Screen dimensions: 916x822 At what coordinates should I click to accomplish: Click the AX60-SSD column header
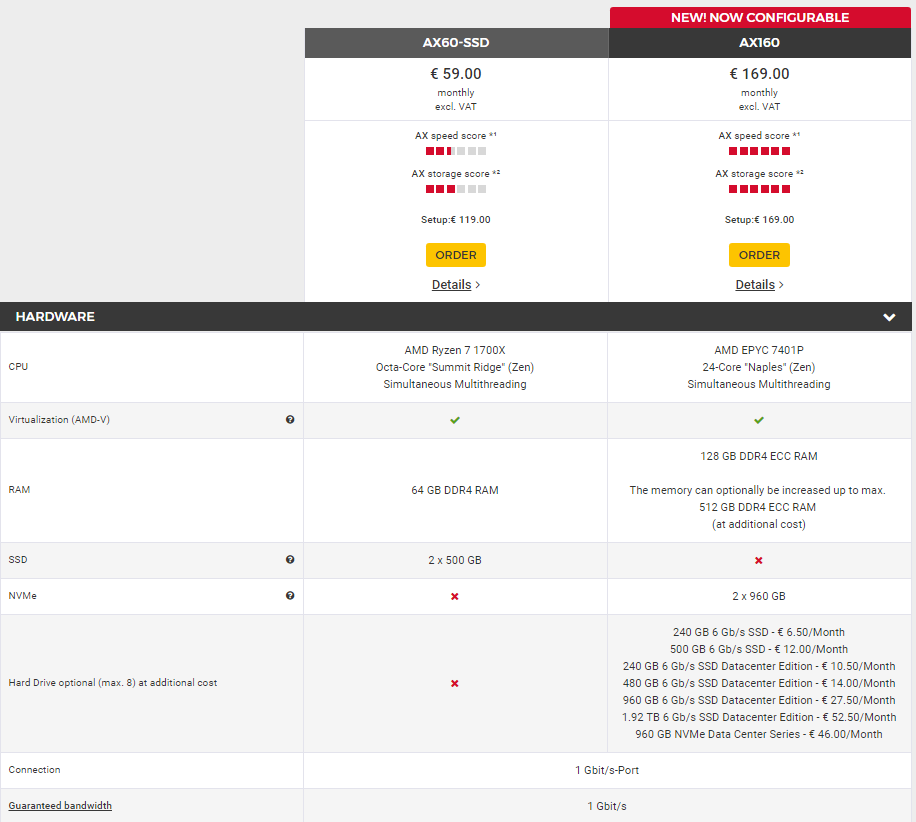(x=456, y=43)
